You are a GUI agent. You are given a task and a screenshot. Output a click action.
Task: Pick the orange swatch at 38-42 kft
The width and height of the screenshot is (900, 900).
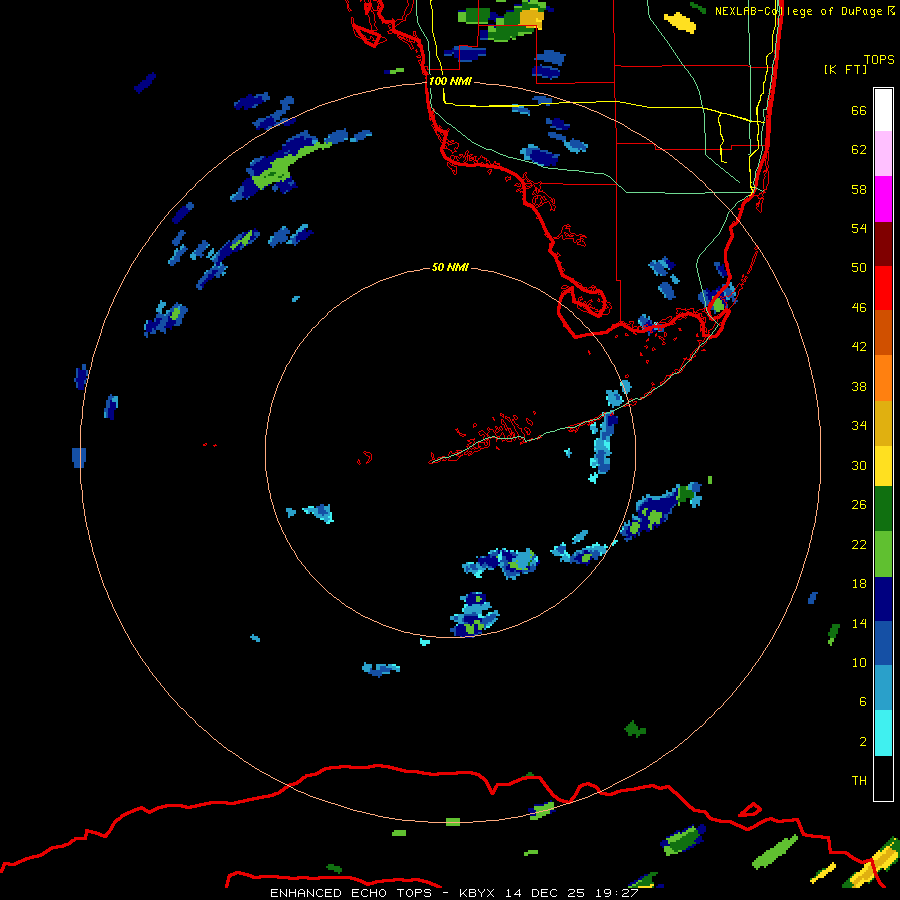[x=883, y=377]
